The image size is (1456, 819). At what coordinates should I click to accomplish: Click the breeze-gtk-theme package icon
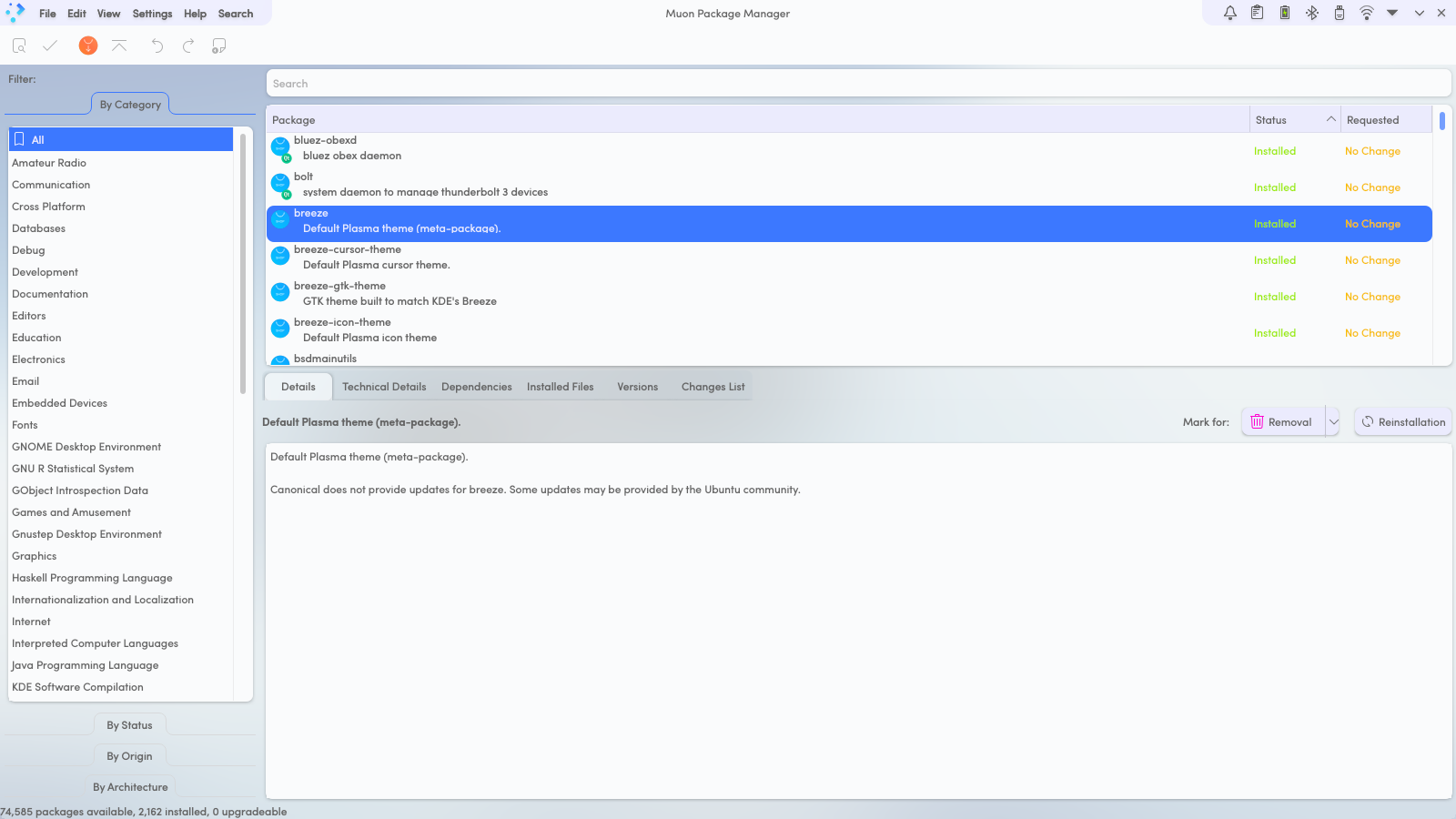pos(281,293)
